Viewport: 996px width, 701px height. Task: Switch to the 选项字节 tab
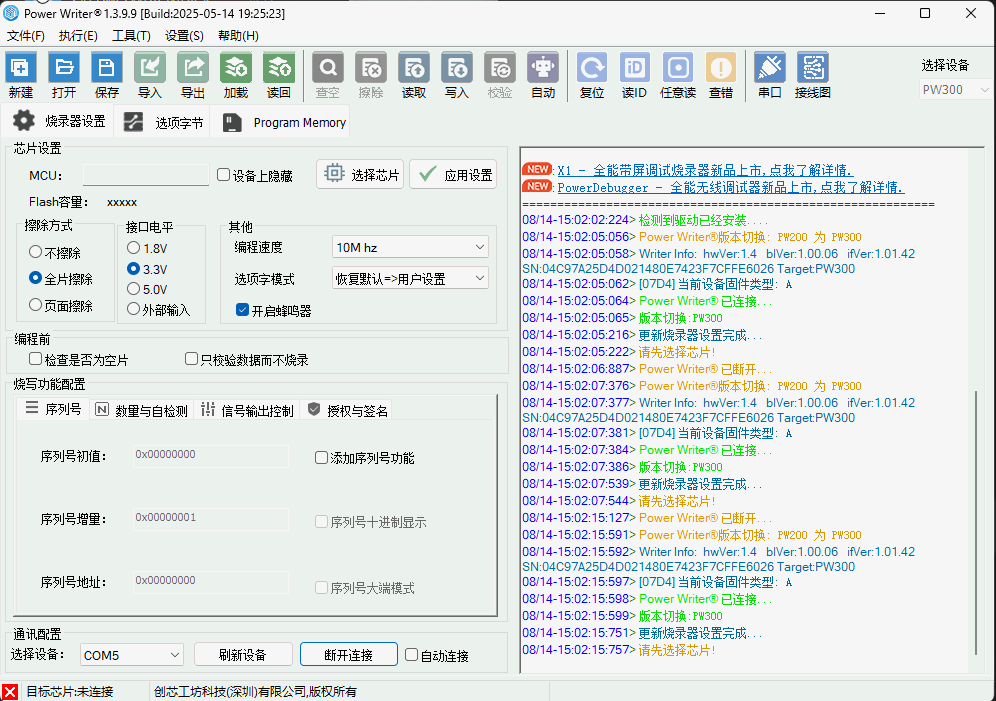pos(164,122)
